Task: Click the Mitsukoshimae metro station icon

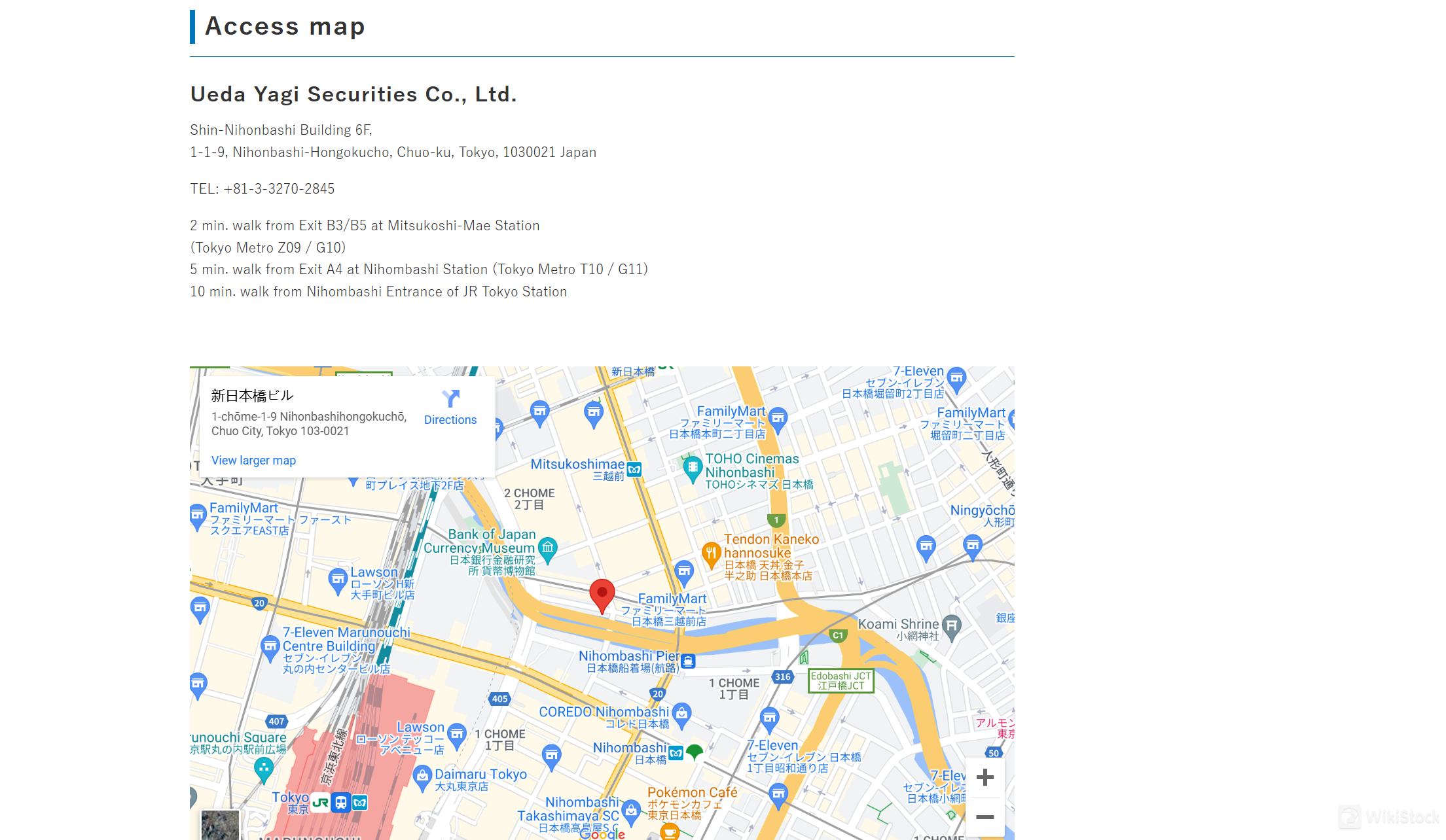Action: [634, 469]
